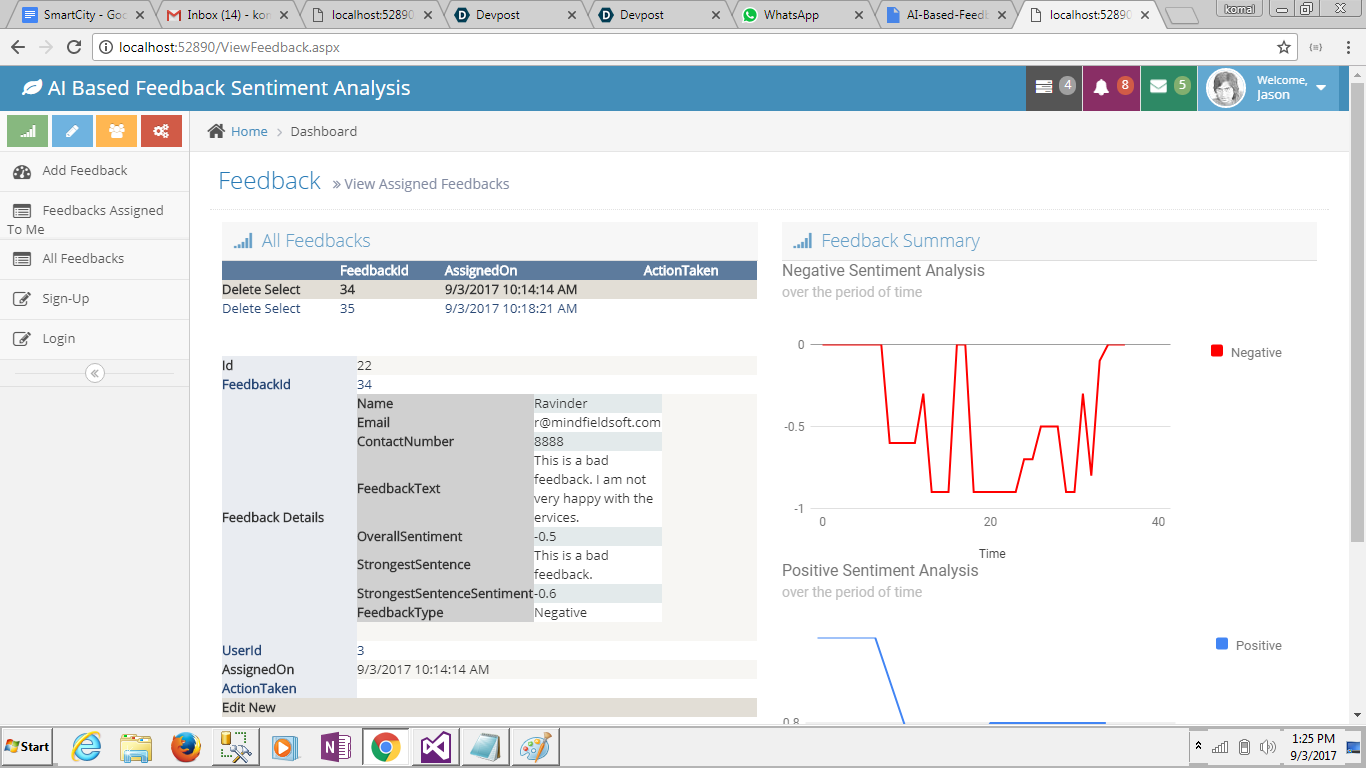This screenshot has width=1366, height=768.
Task: Click the volume speaker tray icon
Action: coord(1268,747)
